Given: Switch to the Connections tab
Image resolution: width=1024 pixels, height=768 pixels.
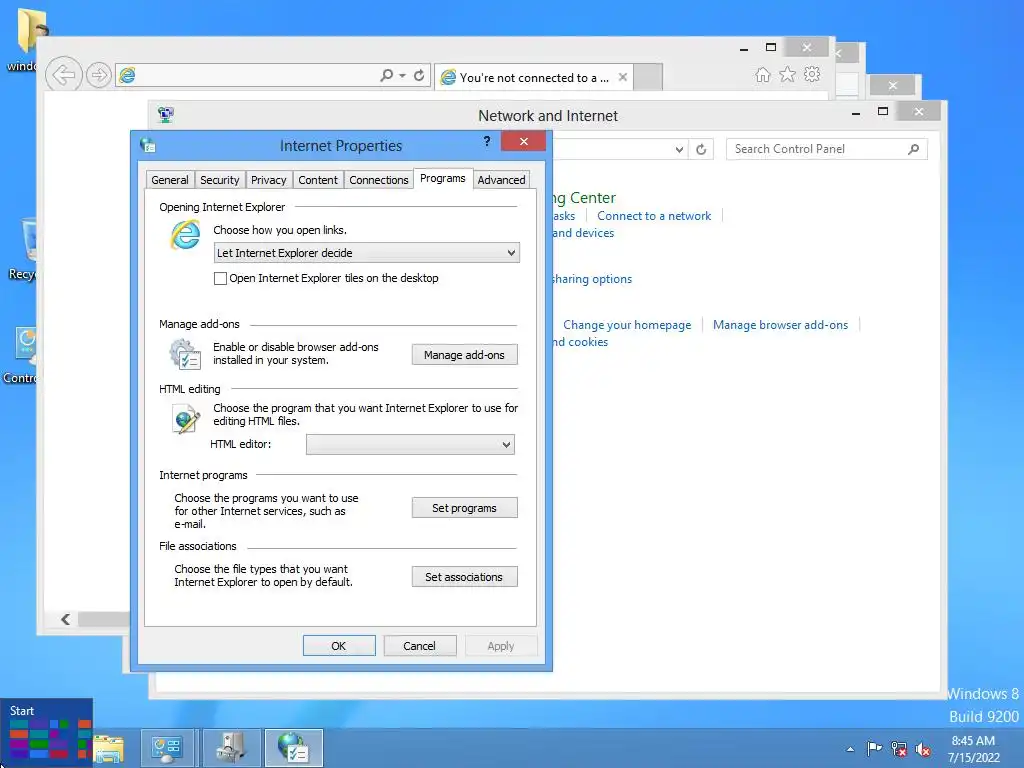Looking at the screenshot, I should (x=379, y=180).
